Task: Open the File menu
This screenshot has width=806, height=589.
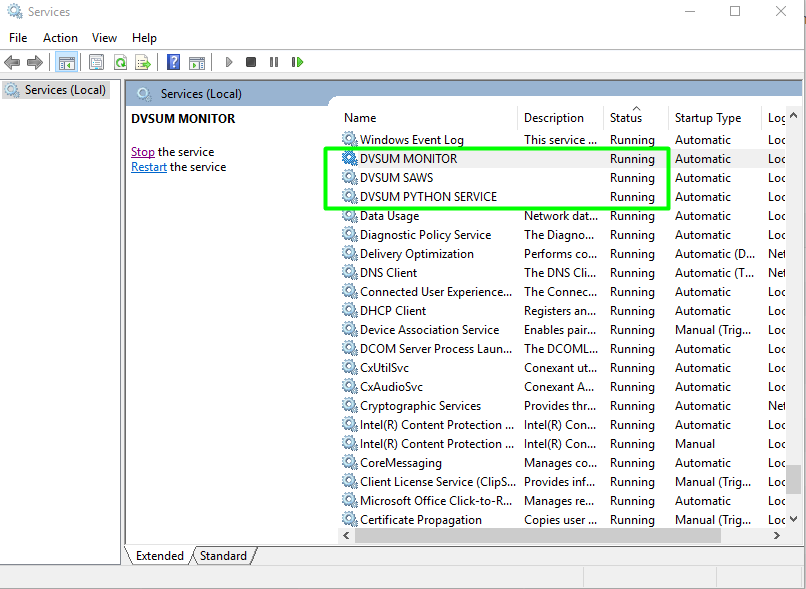Action: pyautogui.click(x=18, y=38)
